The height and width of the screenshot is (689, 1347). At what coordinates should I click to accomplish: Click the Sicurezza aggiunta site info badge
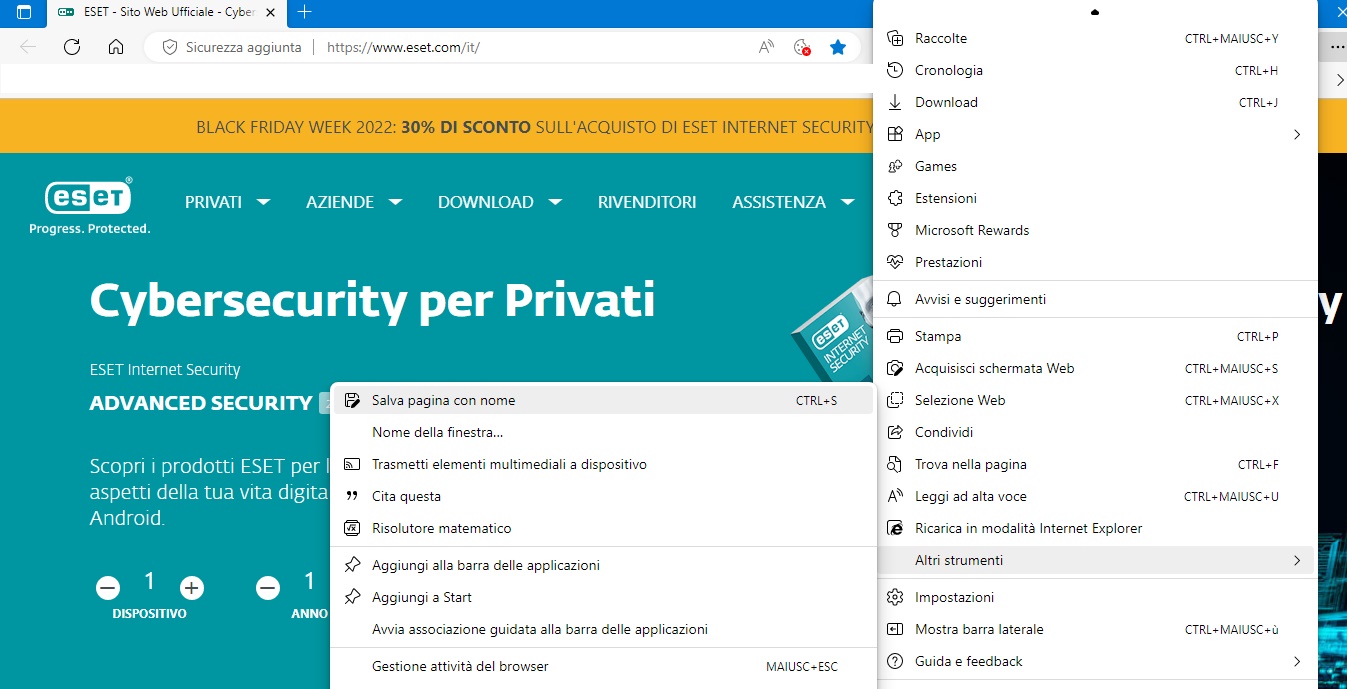pos(232,47)
